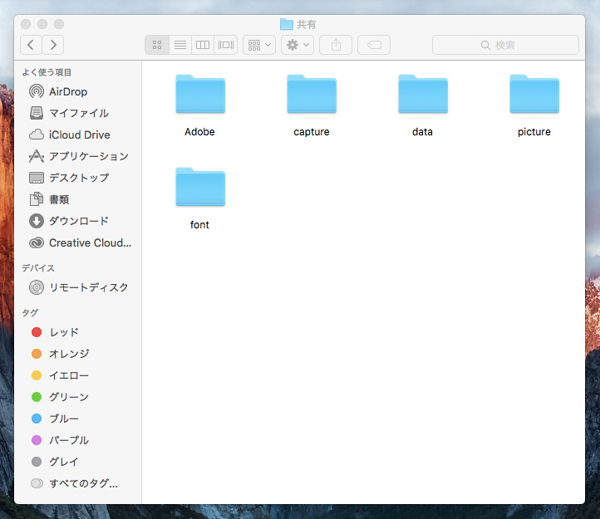The image size is (600, 519).
Task: Switch to icon view
Action: tap(157, 45)
